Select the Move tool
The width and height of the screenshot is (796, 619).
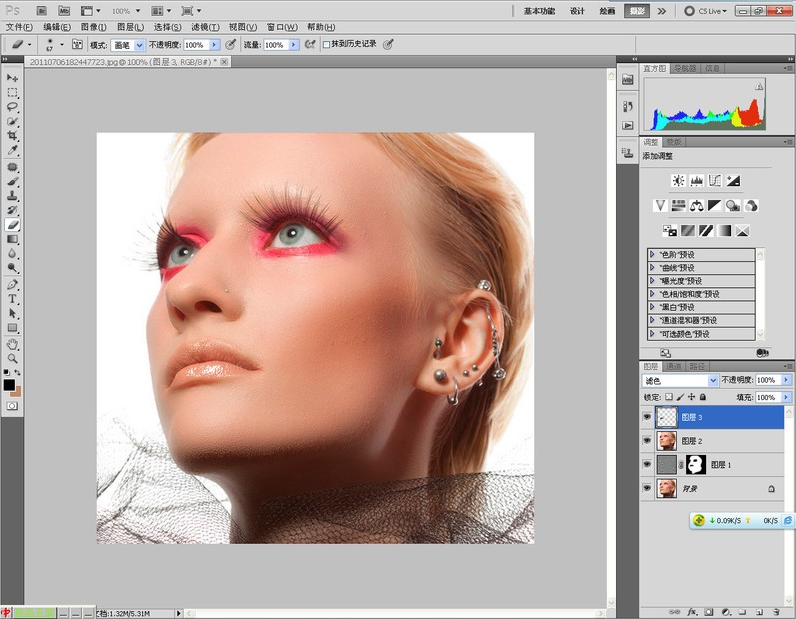(13, 78)
